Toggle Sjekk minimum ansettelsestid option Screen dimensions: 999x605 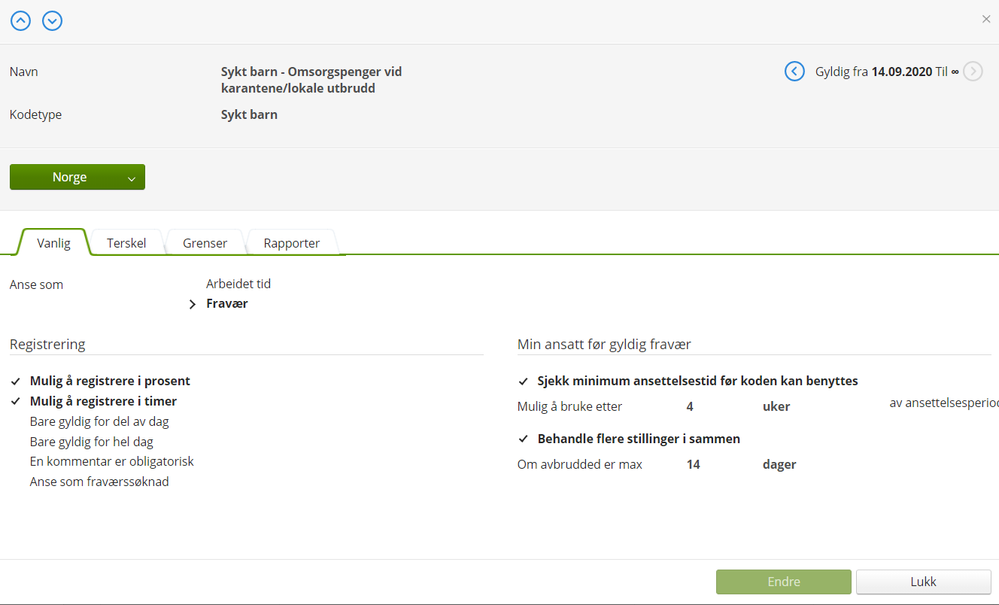pyautogui.click(x=697, y=381)
